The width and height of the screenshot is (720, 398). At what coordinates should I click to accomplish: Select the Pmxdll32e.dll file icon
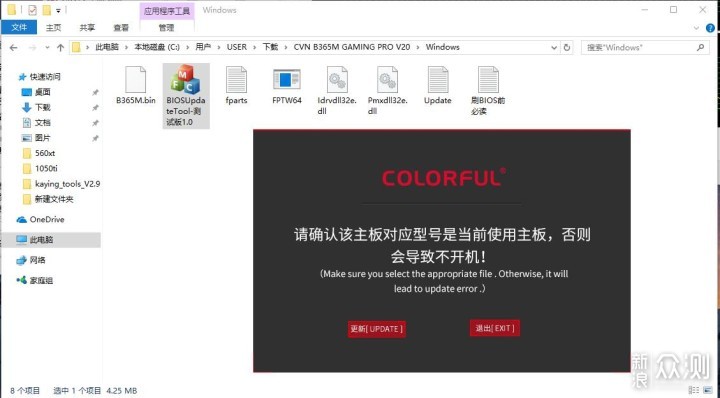[388, 80]
